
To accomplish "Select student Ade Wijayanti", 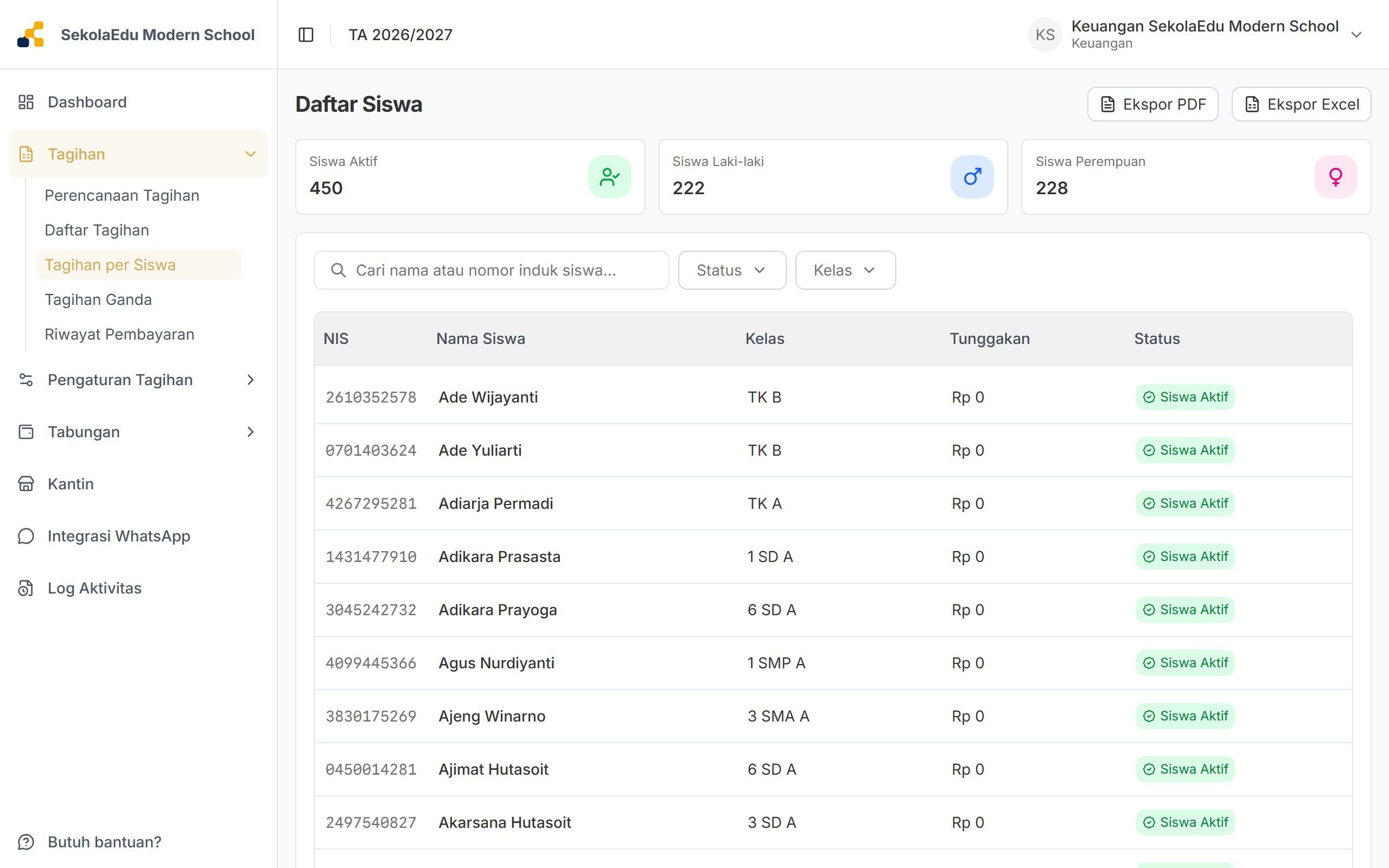I will (x=488, y=397).
